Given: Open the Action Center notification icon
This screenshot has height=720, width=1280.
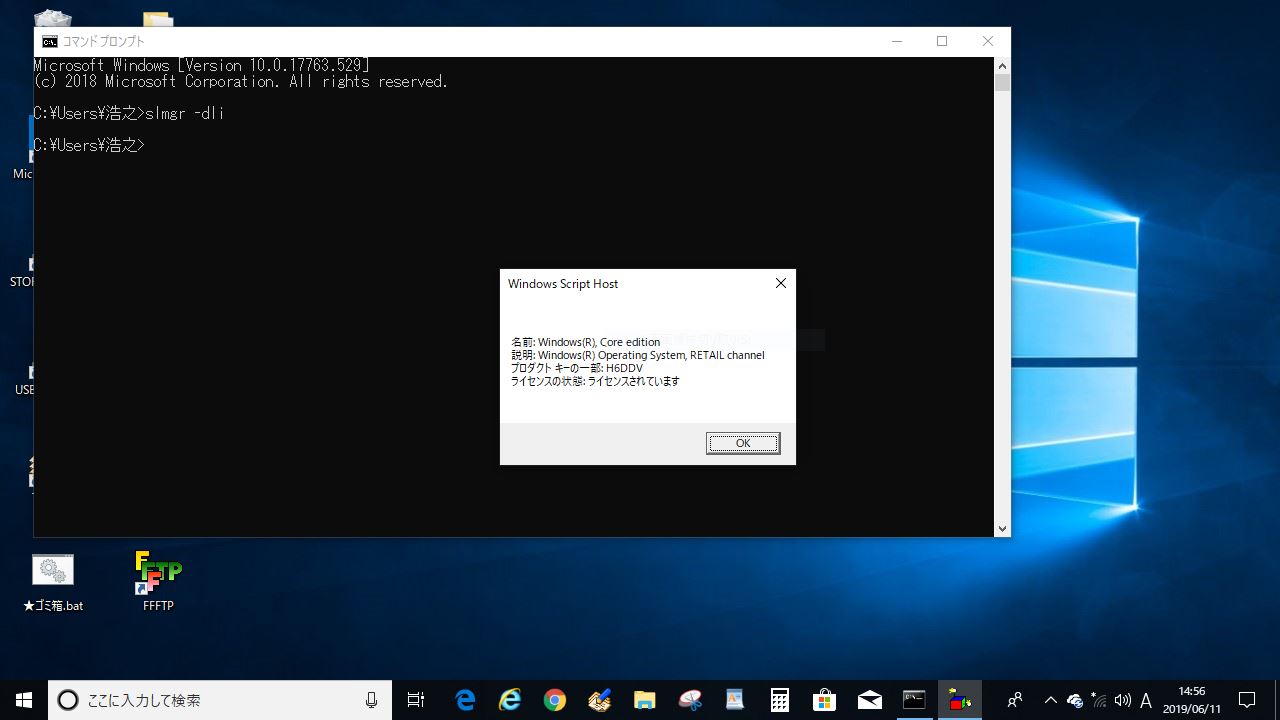Looking at the screenshot, I should click(1247, 700).
